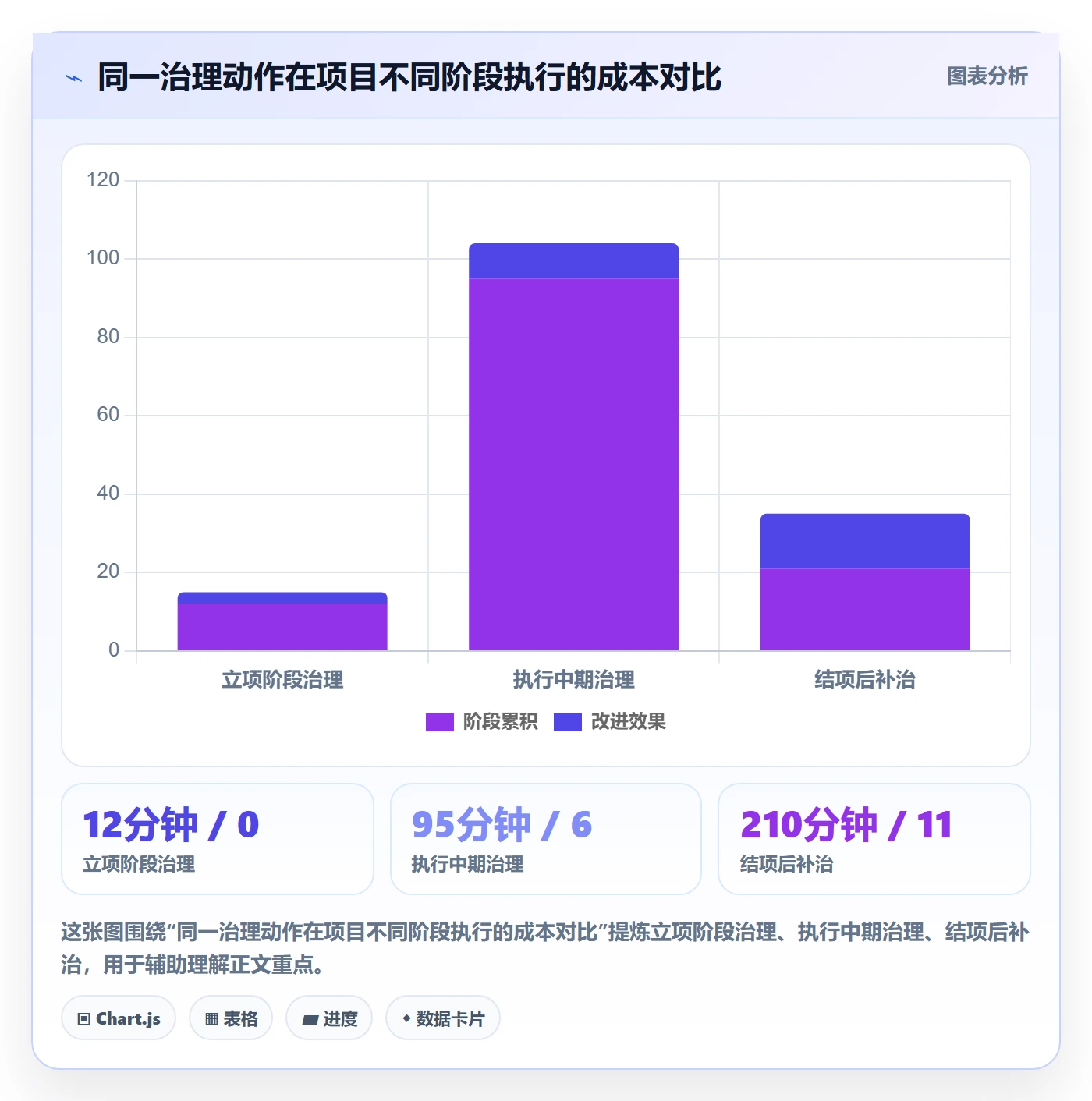Viewport: 1092px width, 1101px height.
Task: Toggle the 改进效果 legend blue swatch
Action: (567, 722)
